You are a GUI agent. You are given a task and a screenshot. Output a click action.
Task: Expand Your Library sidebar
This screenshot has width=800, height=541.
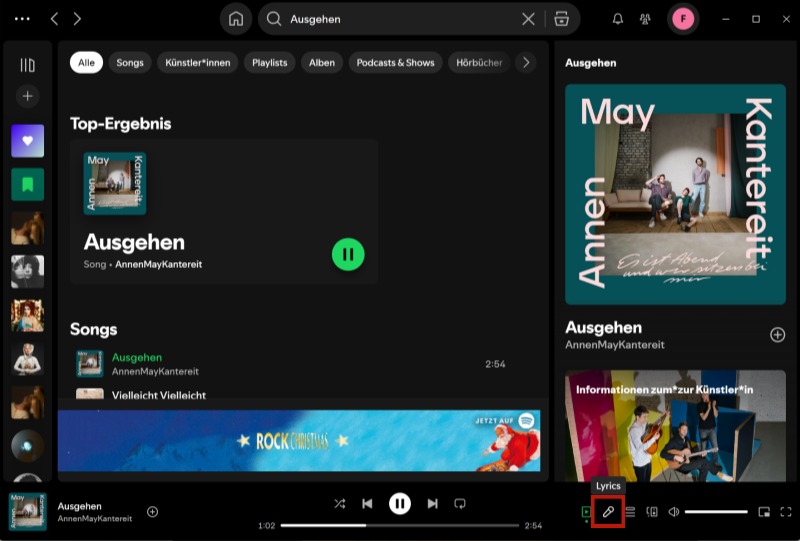click(28, 65)
